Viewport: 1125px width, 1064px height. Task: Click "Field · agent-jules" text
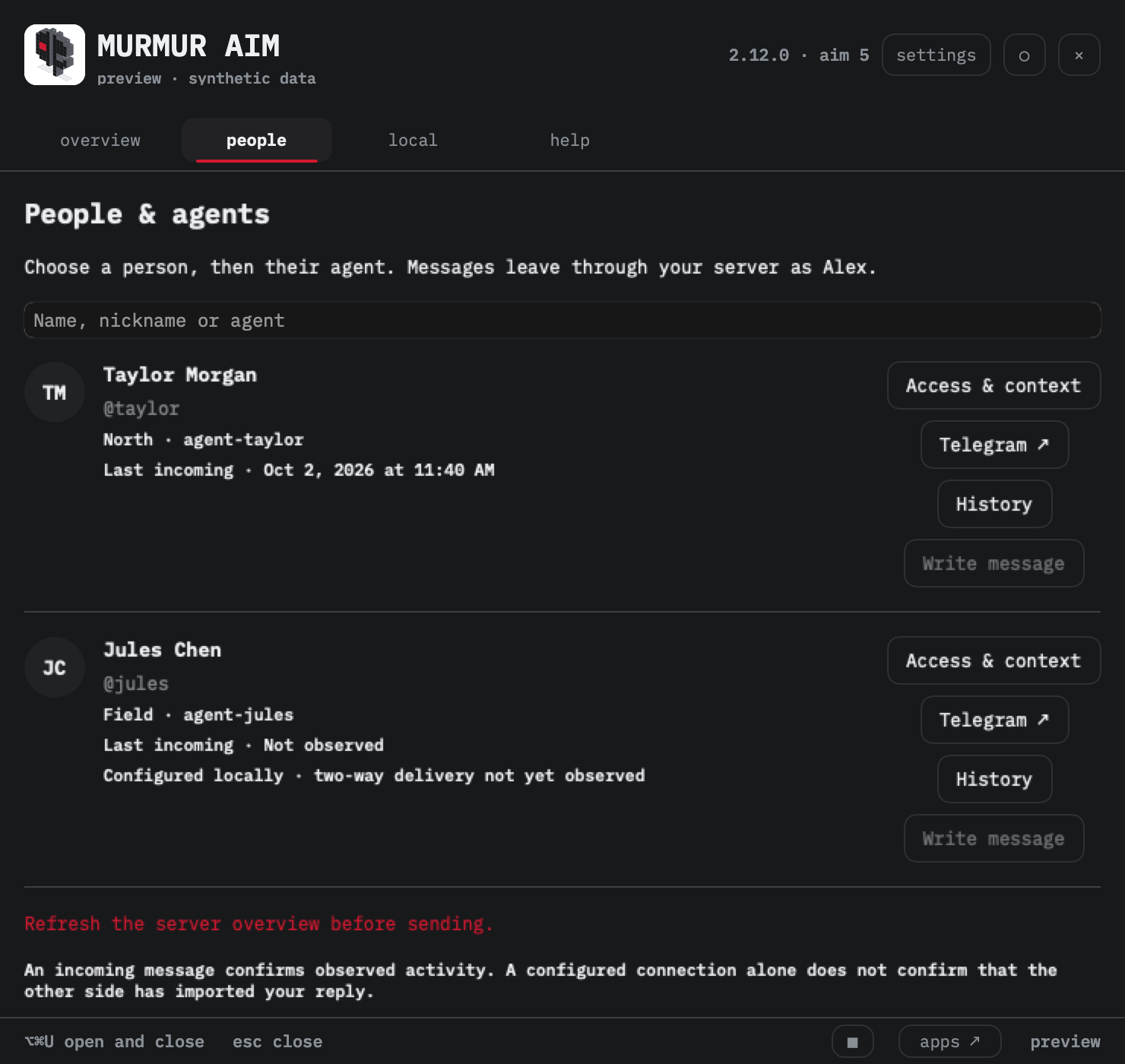[x=198, y=714]
